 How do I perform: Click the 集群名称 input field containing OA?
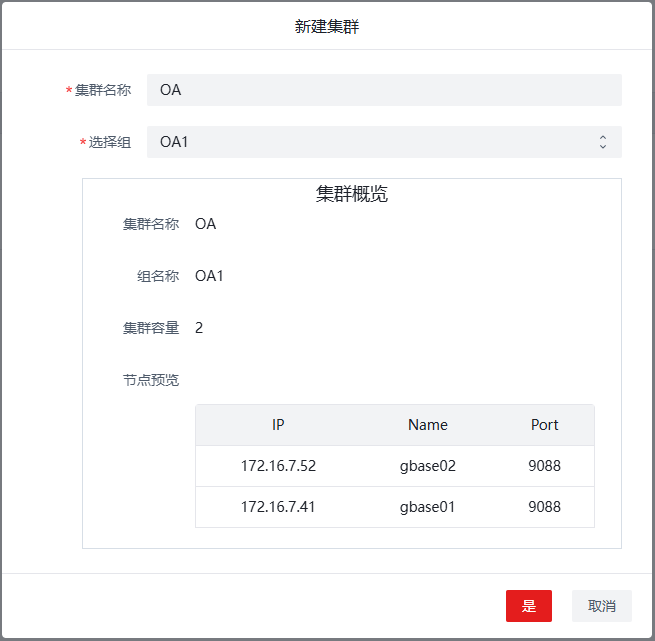(x=384, y=90)
